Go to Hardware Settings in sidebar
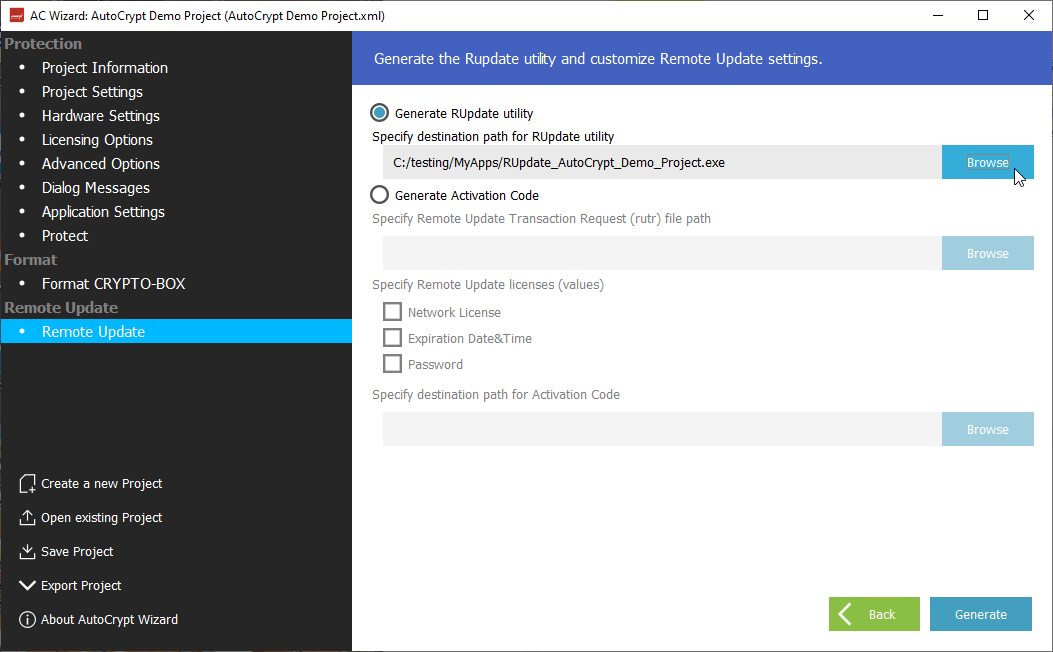 point(100,116)
